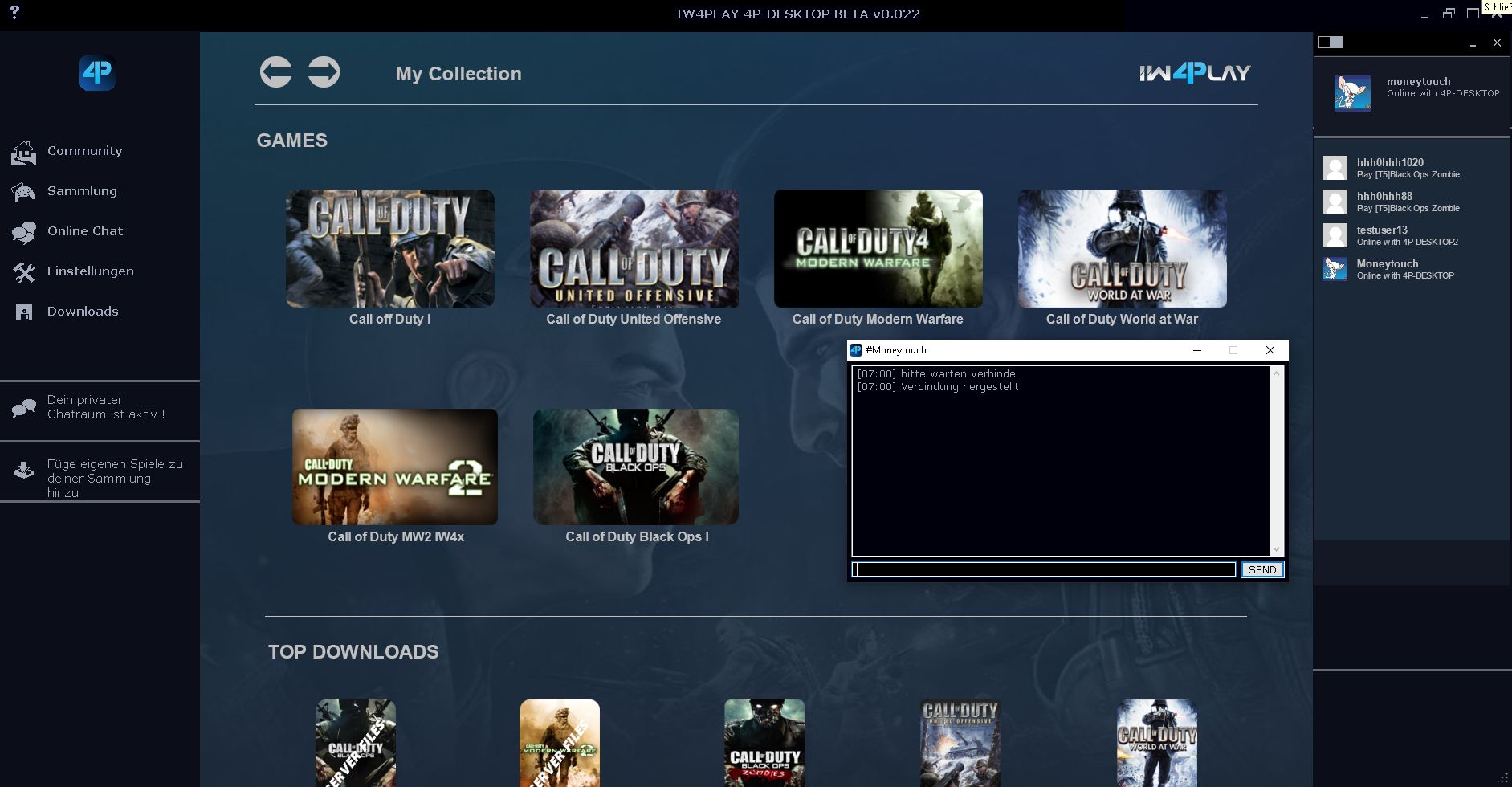Click the help question mark icon

pyautogui.click(x=14, y=12)
